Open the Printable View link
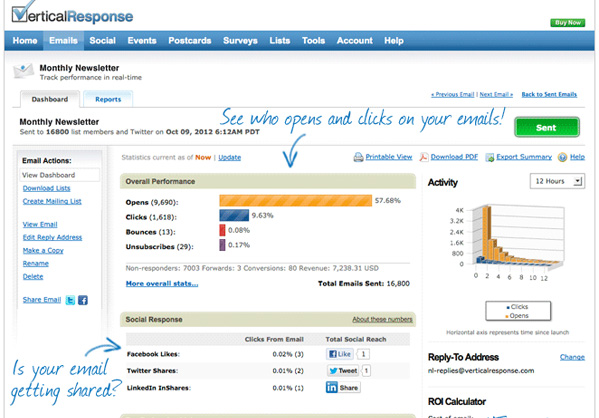The width and height of the screenshot is (599, 418). point(389,157)
